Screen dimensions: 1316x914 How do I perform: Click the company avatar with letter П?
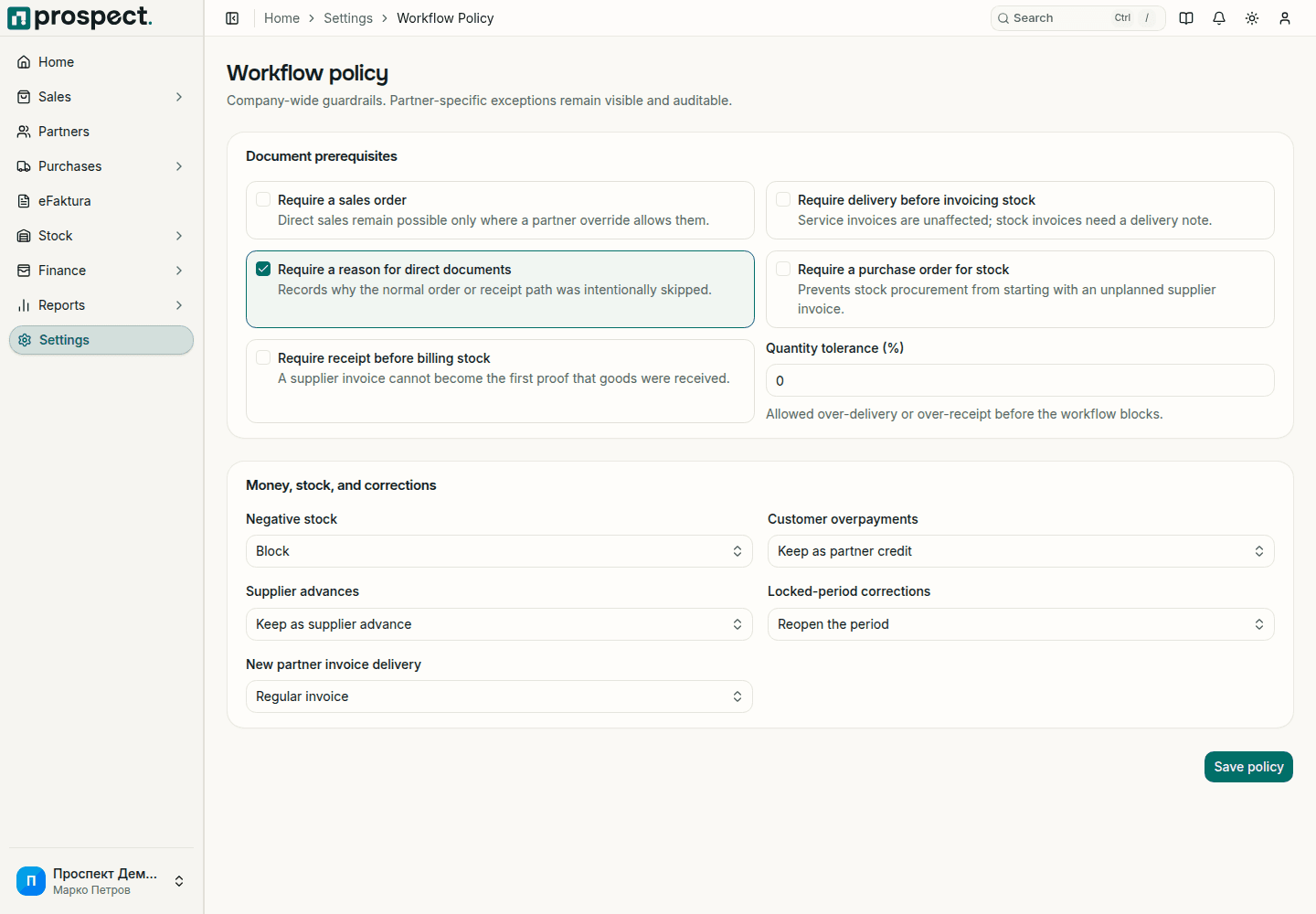pyautogui.click(x=31, y=881)
